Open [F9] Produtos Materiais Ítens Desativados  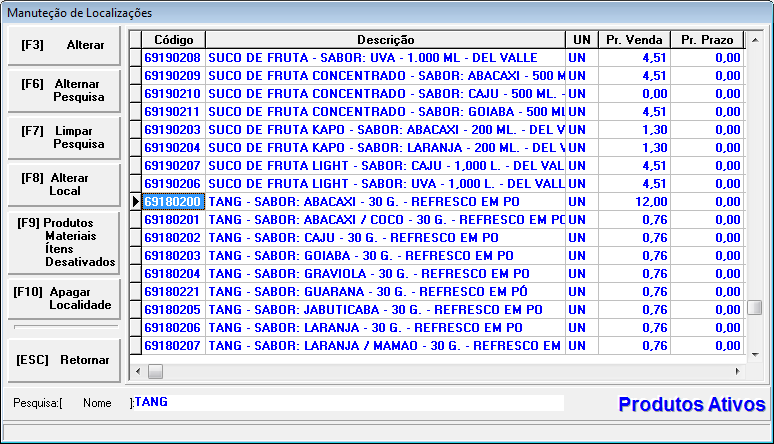pyautogui.click(x=64, y=241)
